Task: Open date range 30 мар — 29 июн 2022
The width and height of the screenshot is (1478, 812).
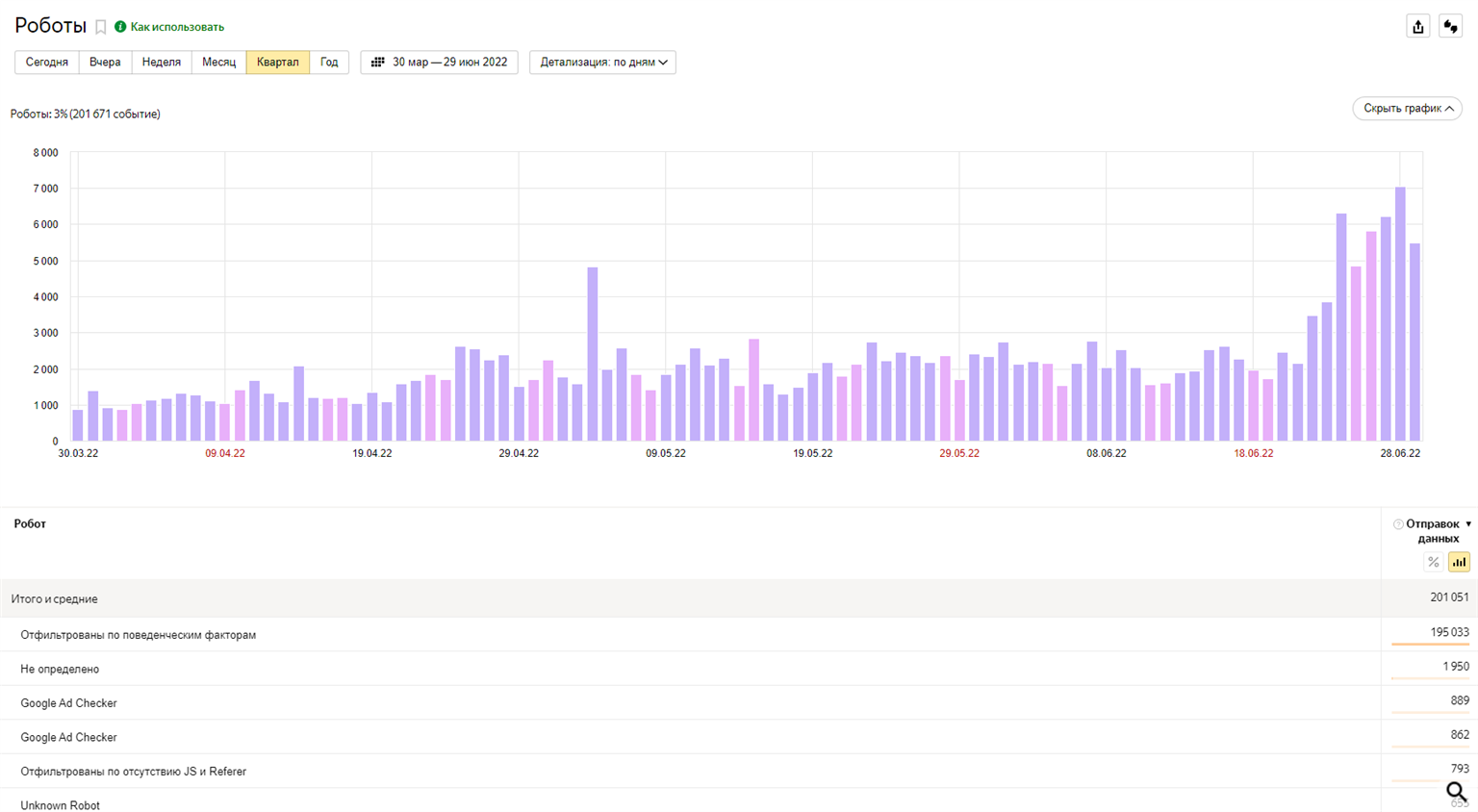Action: [449, 63]
